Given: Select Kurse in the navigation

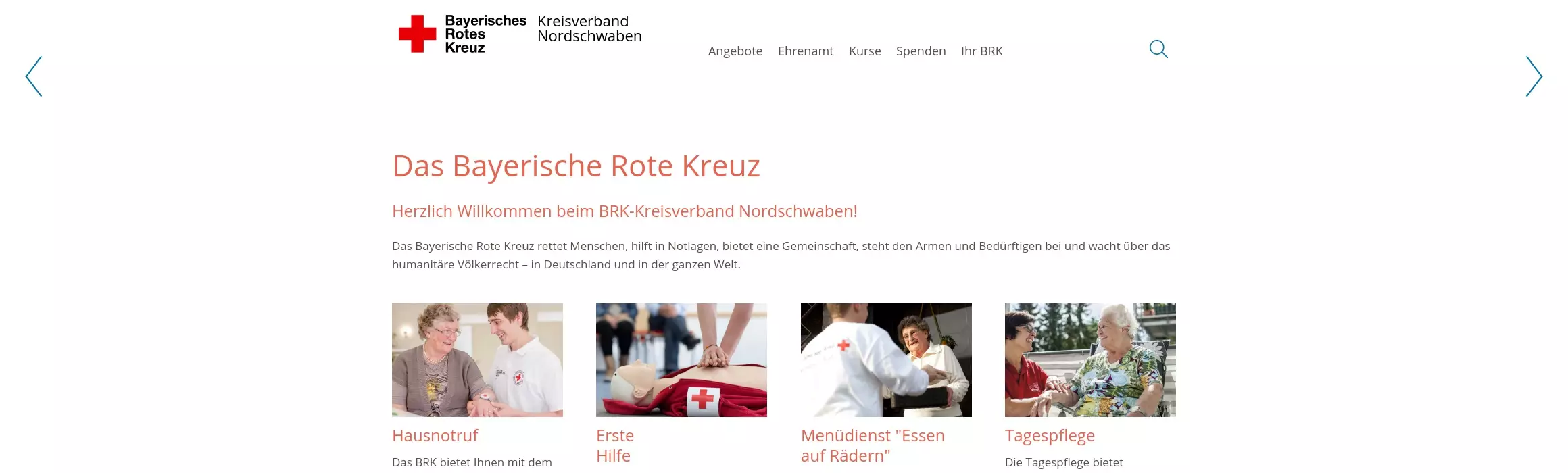Looking at the screenshot, I should pyautogui.click(x=864, y=51).
